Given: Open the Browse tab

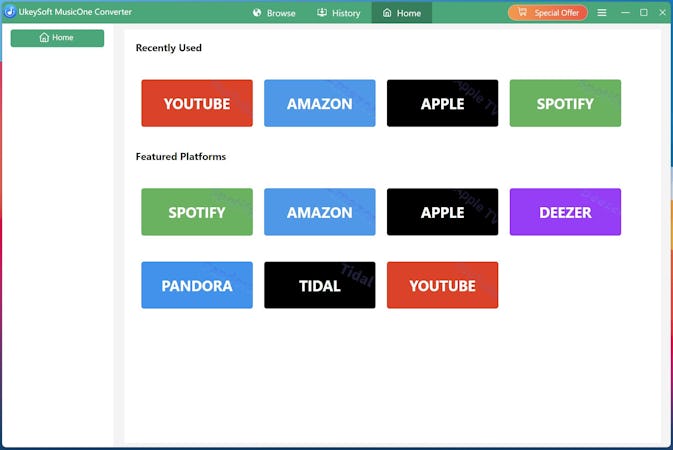Looking at the screenshot, I should point(274,13).
